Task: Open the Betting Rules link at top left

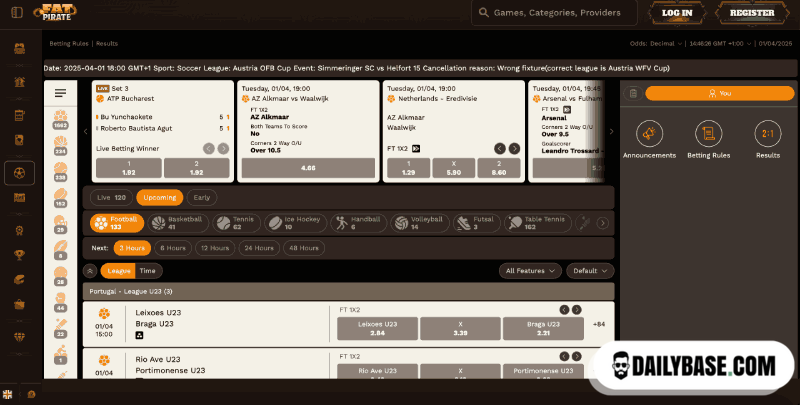Action: click(x=69, y=44)
